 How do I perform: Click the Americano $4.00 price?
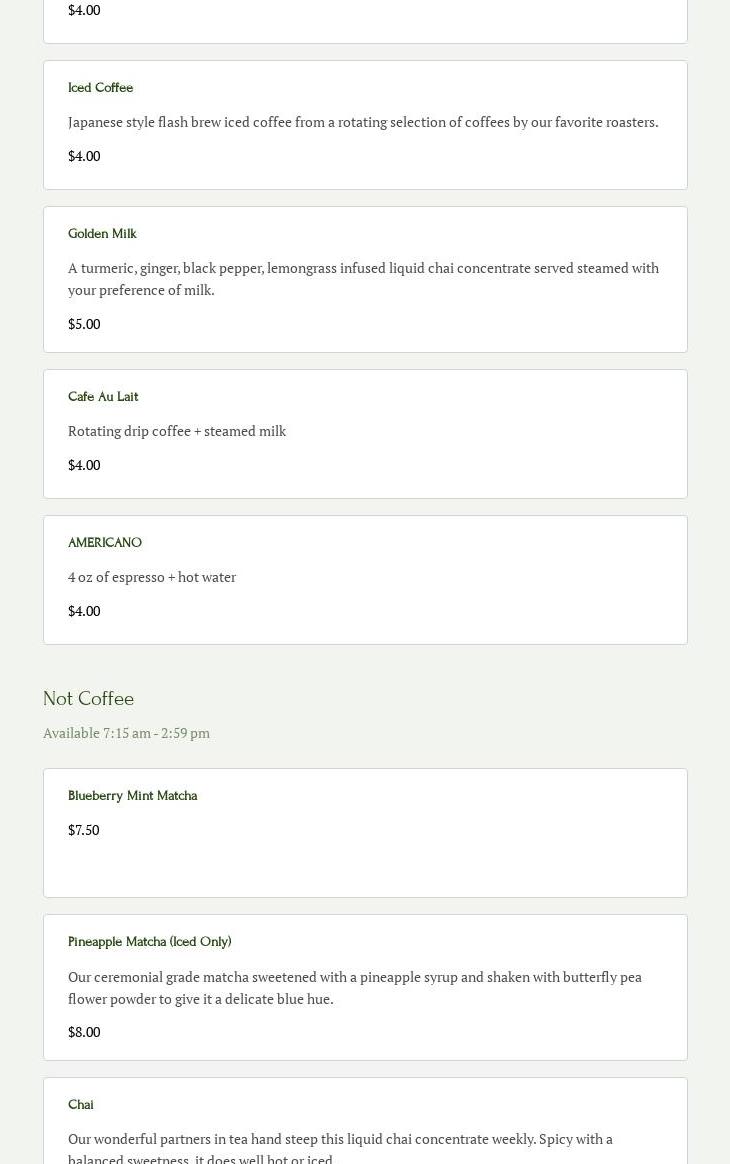[84, 611]
